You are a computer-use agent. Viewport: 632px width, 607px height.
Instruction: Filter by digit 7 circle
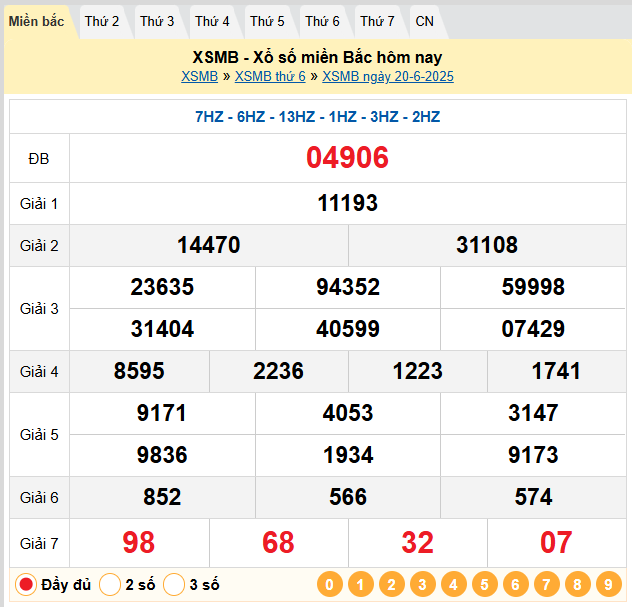(547, 584)
